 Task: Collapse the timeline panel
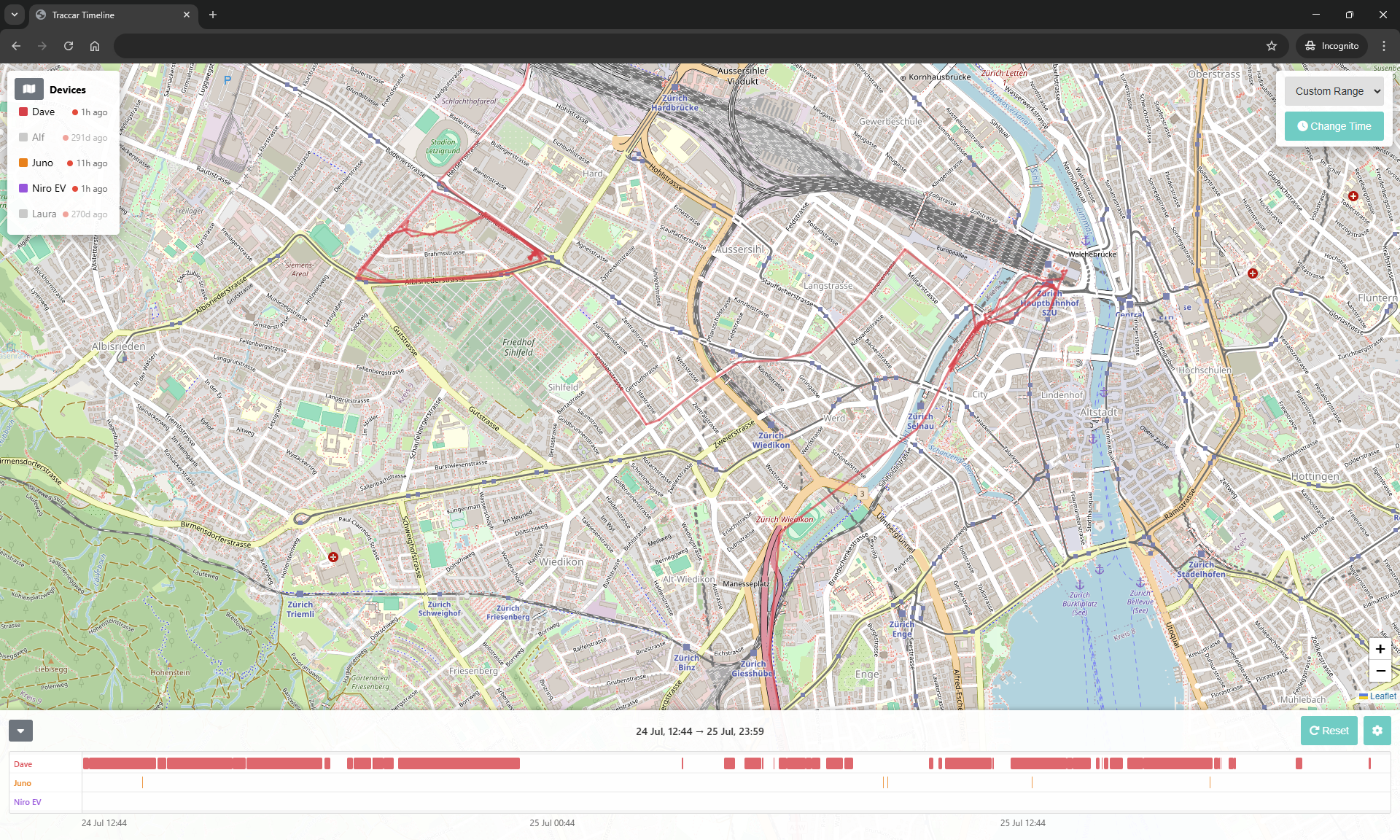point(20,731)
